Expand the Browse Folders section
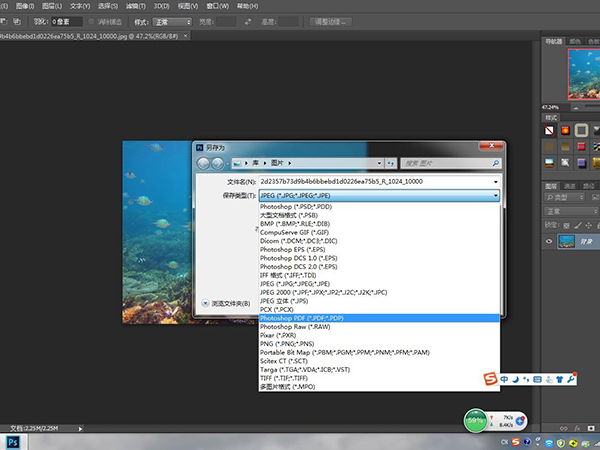The image size is (600, 450). pyautogui.click(x=204, y=302)
